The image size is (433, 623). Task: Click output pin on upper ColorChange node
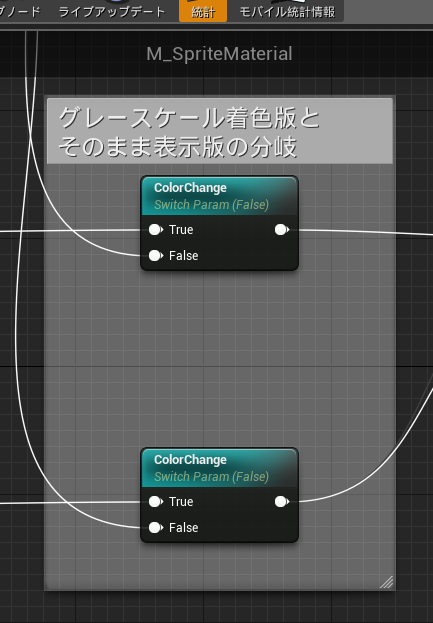coord(282,230)
